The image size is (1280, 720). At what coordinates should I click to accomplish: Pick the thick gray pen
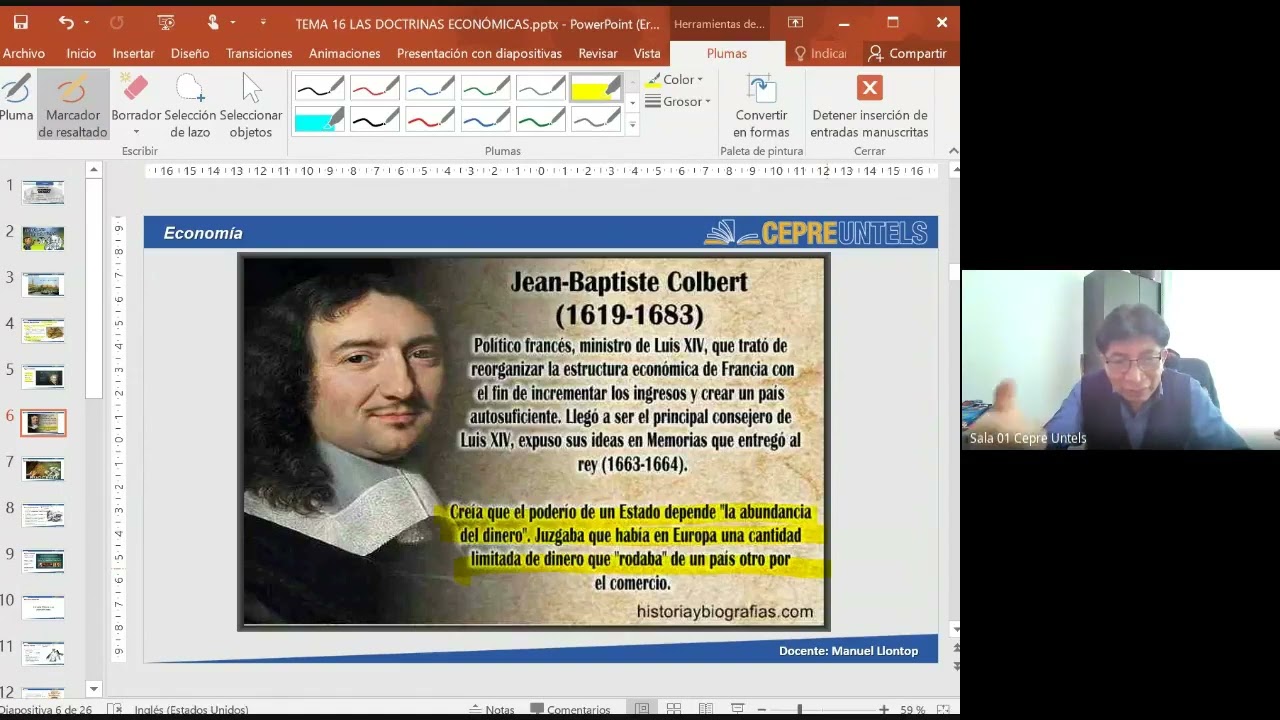tap(596, 120)
